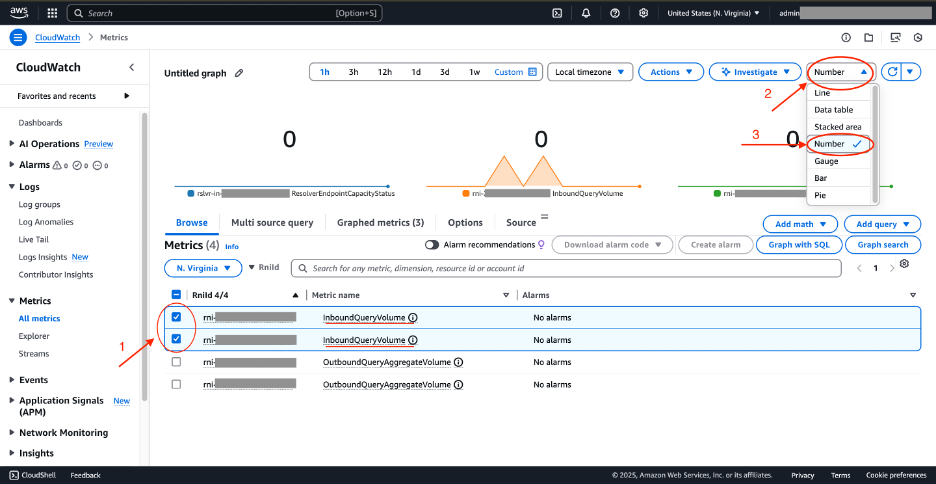Select Data table from the graph type list
Viewport: 936px width, 484px height.
(839, 110)
